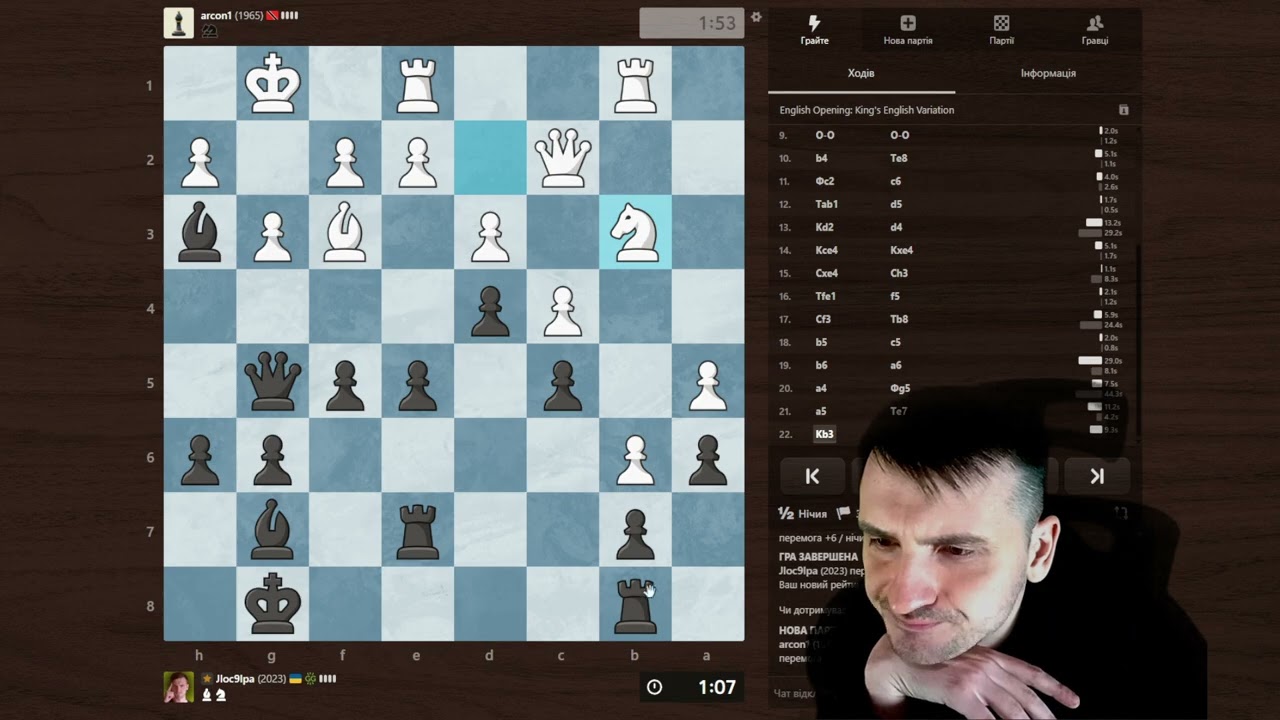The image size is (1280, 720).
Task: Open the opening explorer book icon
Action: tap(1123, 110)
